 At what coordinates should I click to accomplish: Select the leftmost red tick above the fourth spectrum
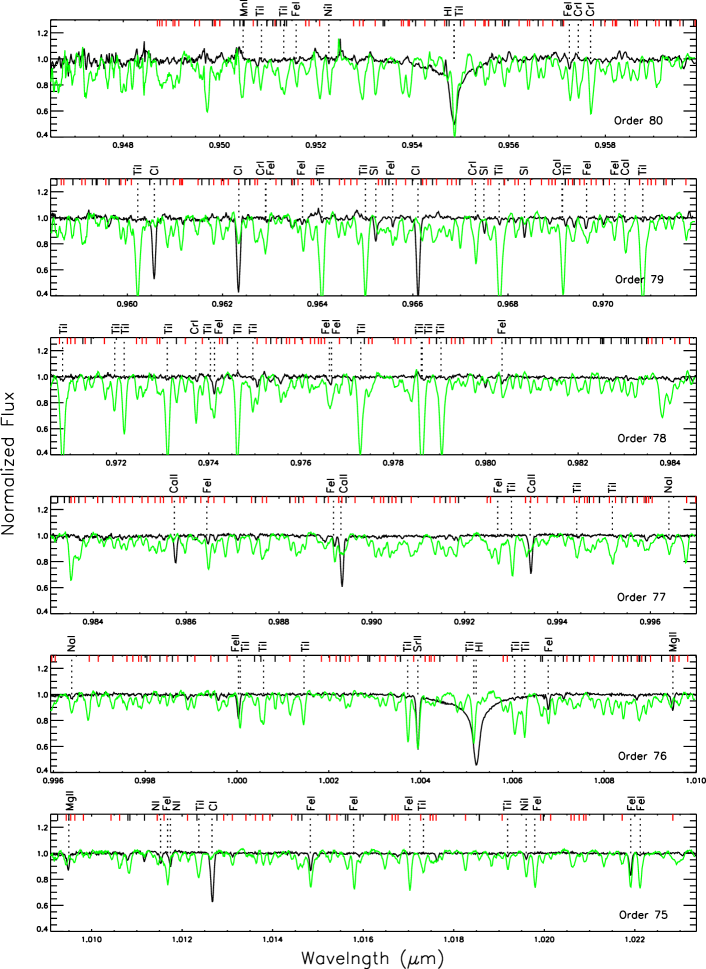pos(72,500)
